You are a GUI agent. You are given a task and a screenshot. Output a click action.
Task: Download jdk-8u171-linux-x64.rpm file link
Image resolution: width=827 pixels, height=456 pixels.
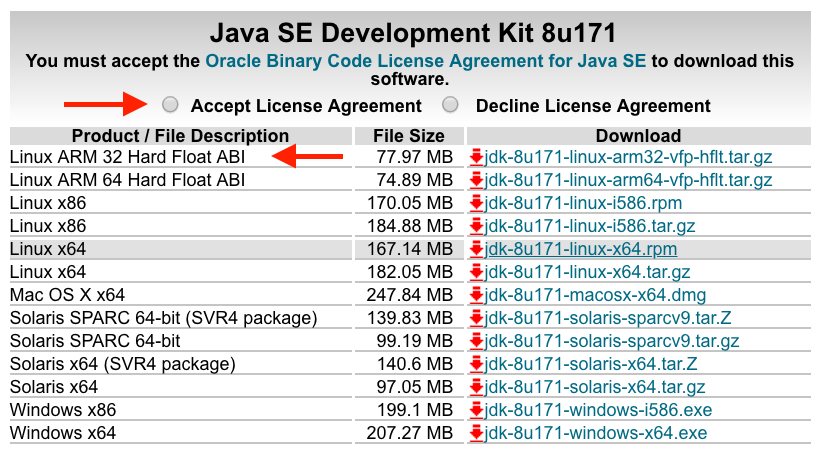click(x=581, y=250)
